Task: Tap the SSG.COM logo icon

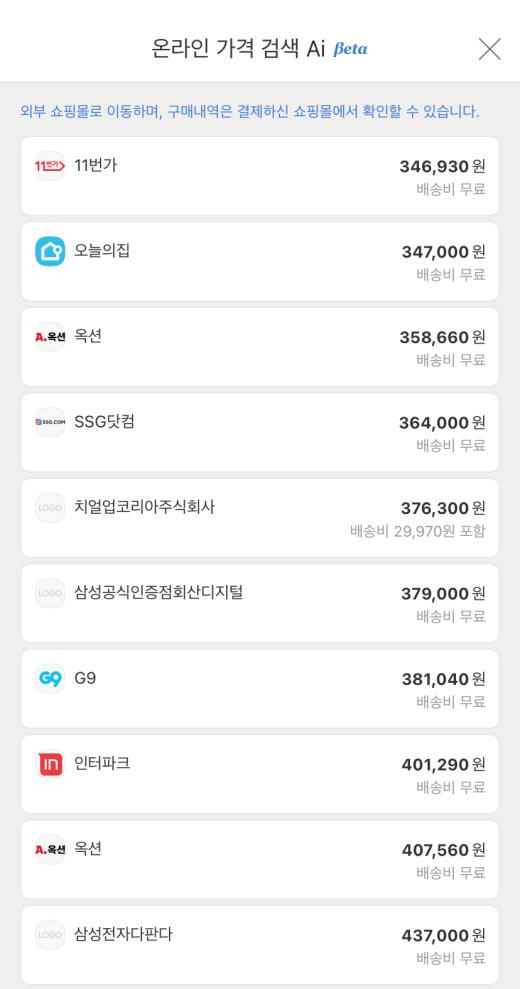Action: pos(50,423)
